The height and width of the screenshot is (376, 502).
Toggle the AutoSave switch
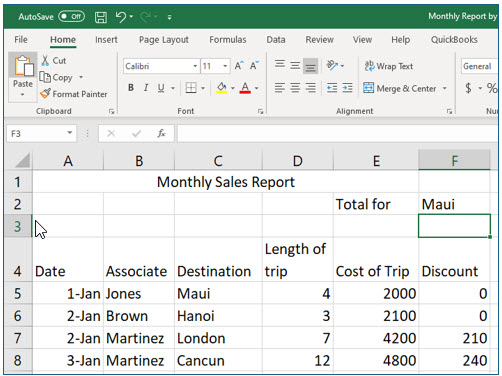pyautogui.click(x=71, y=16)
